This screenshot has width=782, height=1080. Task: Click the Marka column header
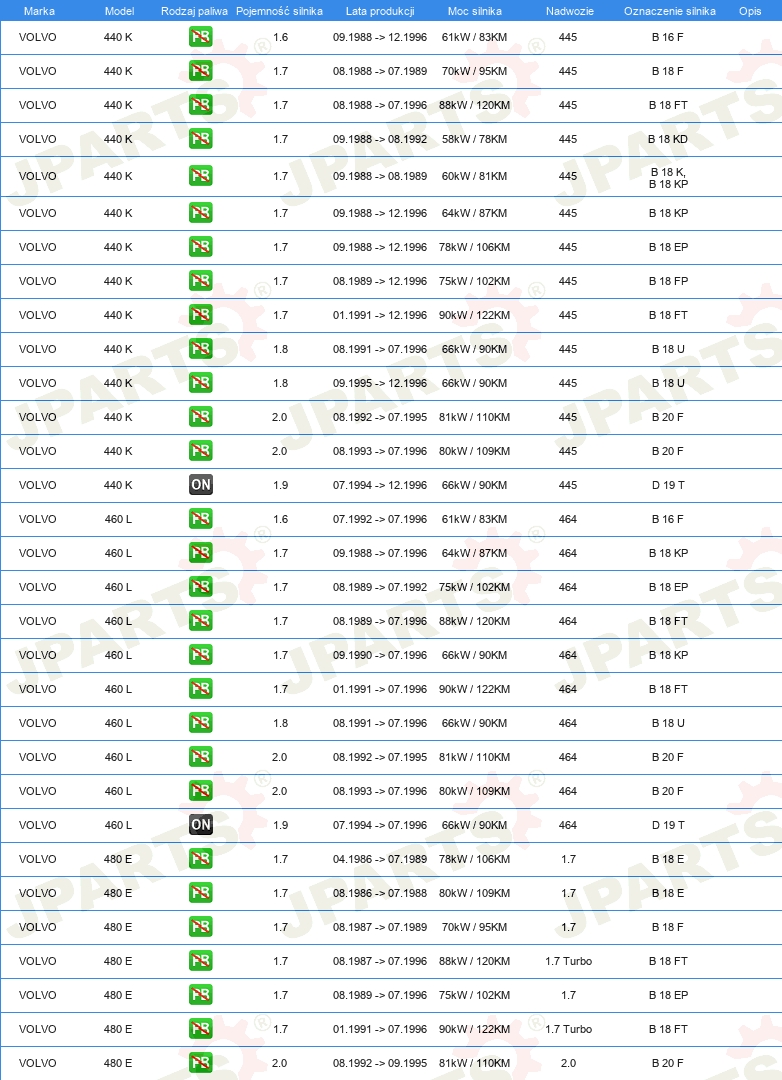click(x=39, y=11)
